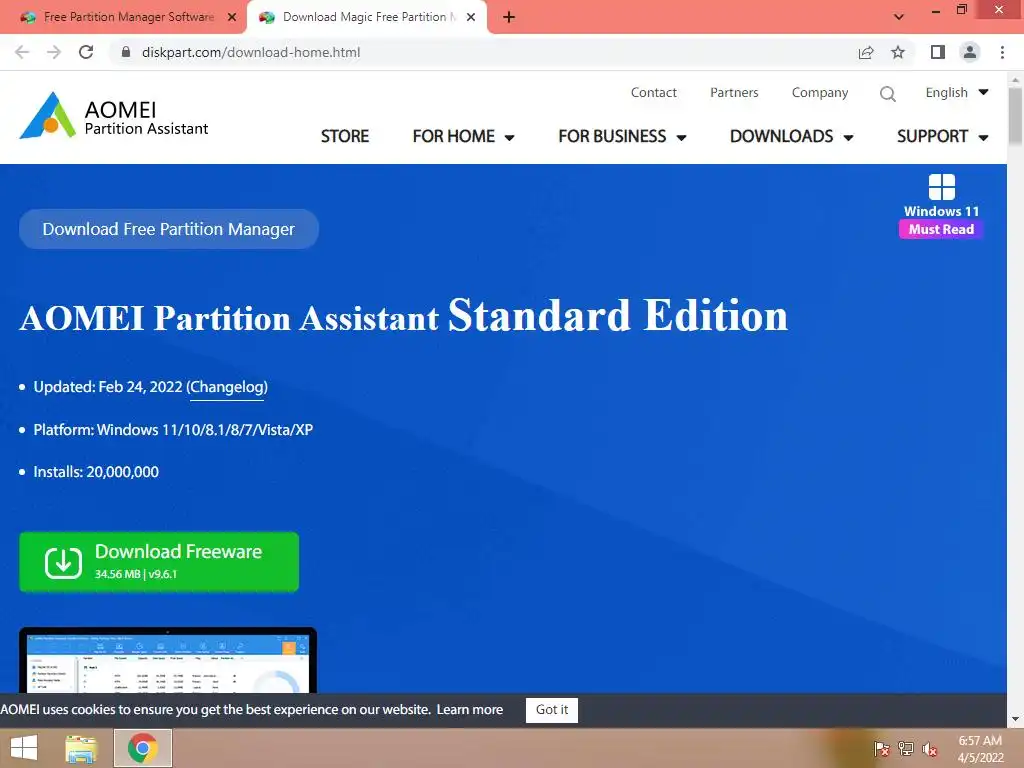Click the network tray icon
This screenshot has width=1024, height=768.
tap(906, 749)
